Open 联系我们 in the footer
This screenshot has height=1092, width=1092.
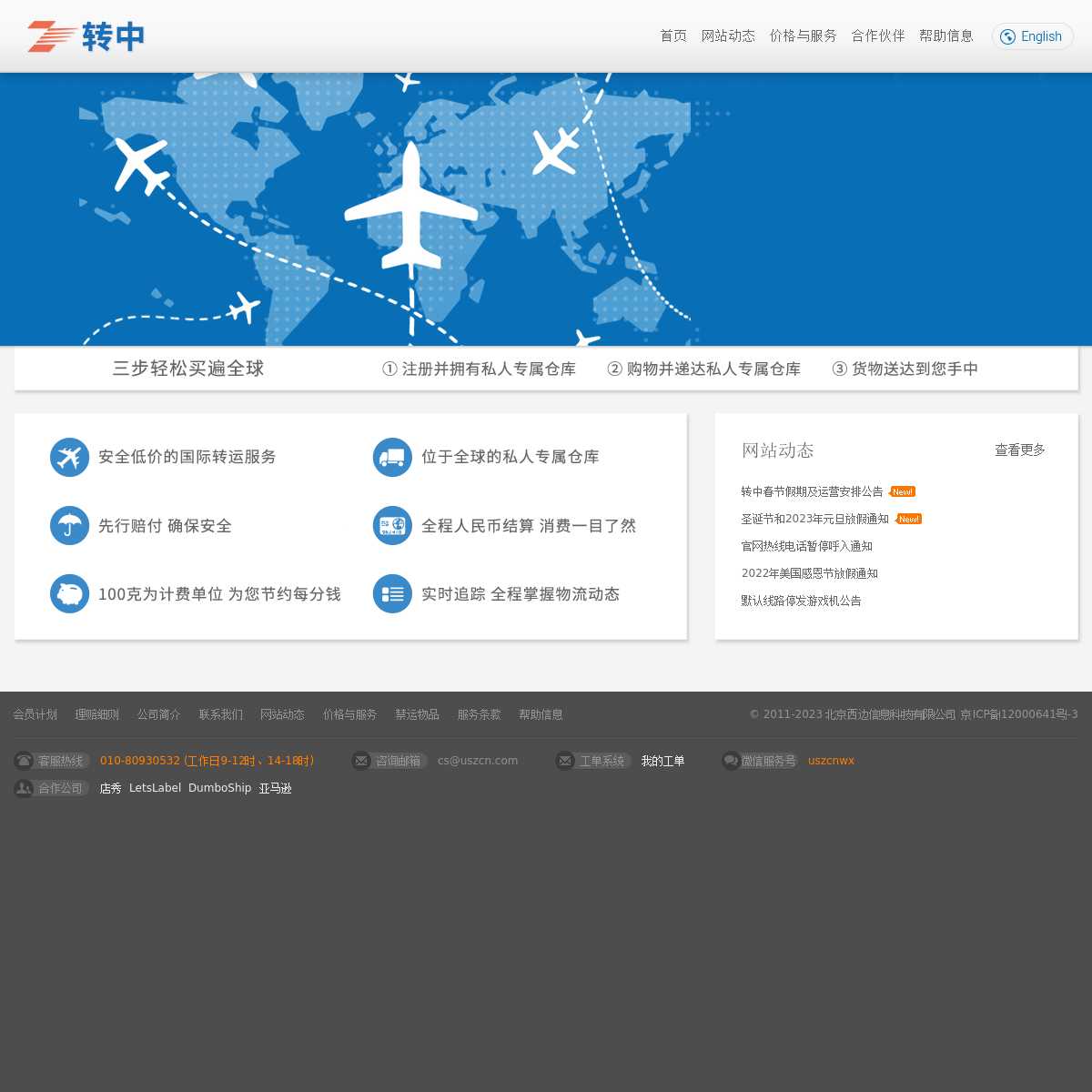point(221,714)
